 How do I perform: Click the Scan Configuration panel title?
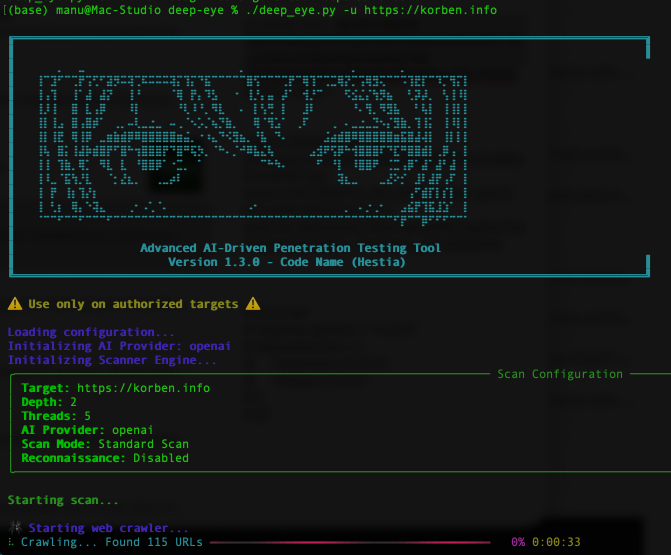[x=559, y=374]
